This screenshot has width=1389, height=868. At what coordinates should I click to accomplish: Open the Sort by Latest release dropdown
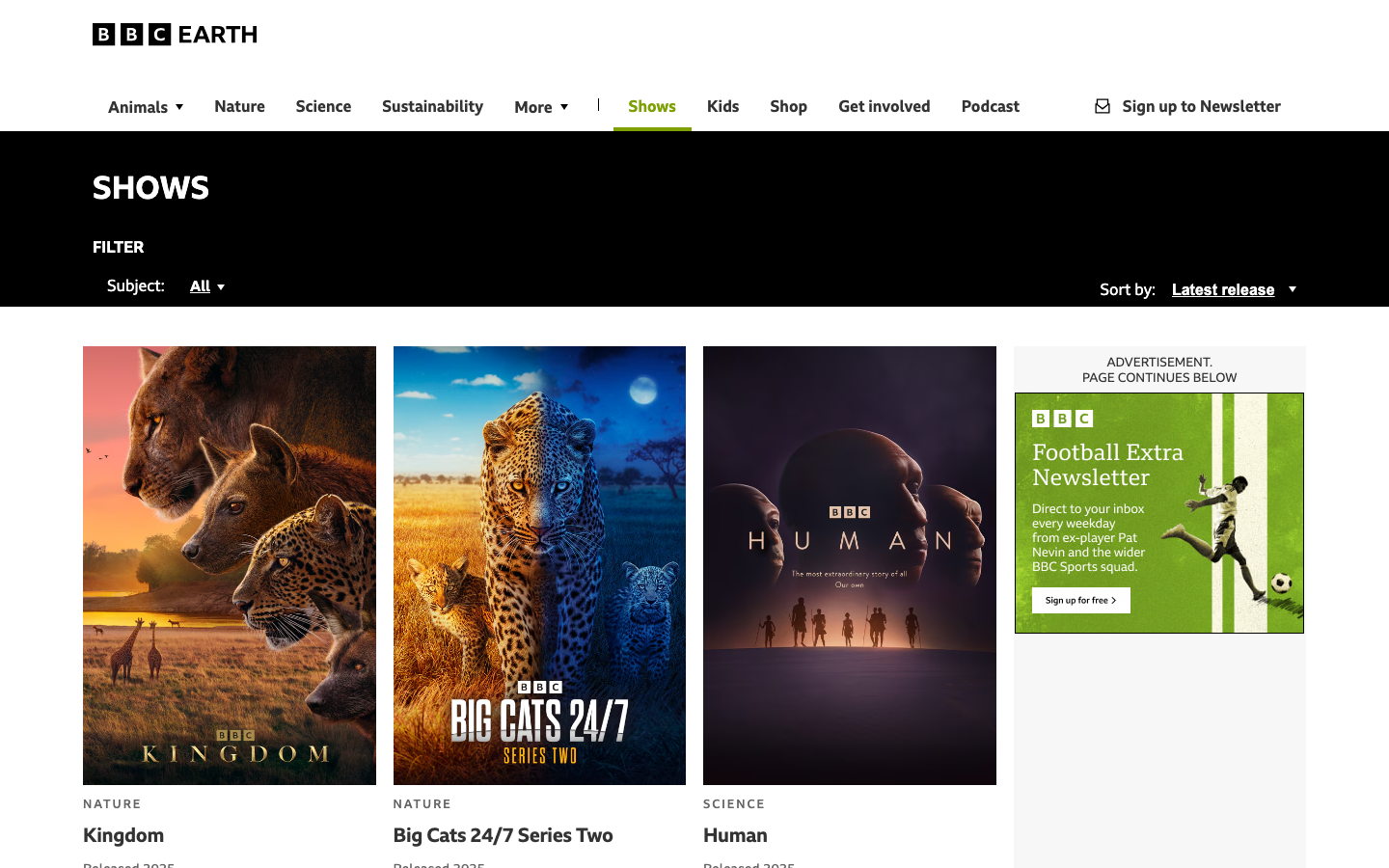click(x=1234, y=289)
